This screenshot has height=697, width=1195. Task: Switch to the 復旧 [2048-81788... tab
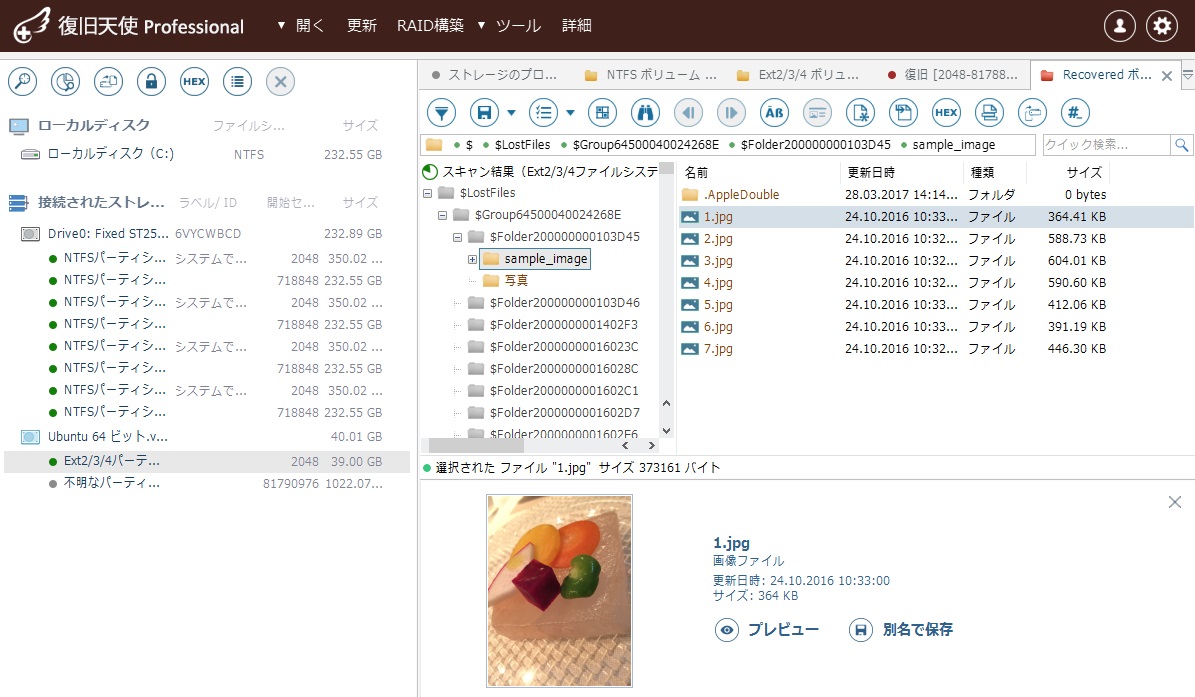(x=953, y=75)
